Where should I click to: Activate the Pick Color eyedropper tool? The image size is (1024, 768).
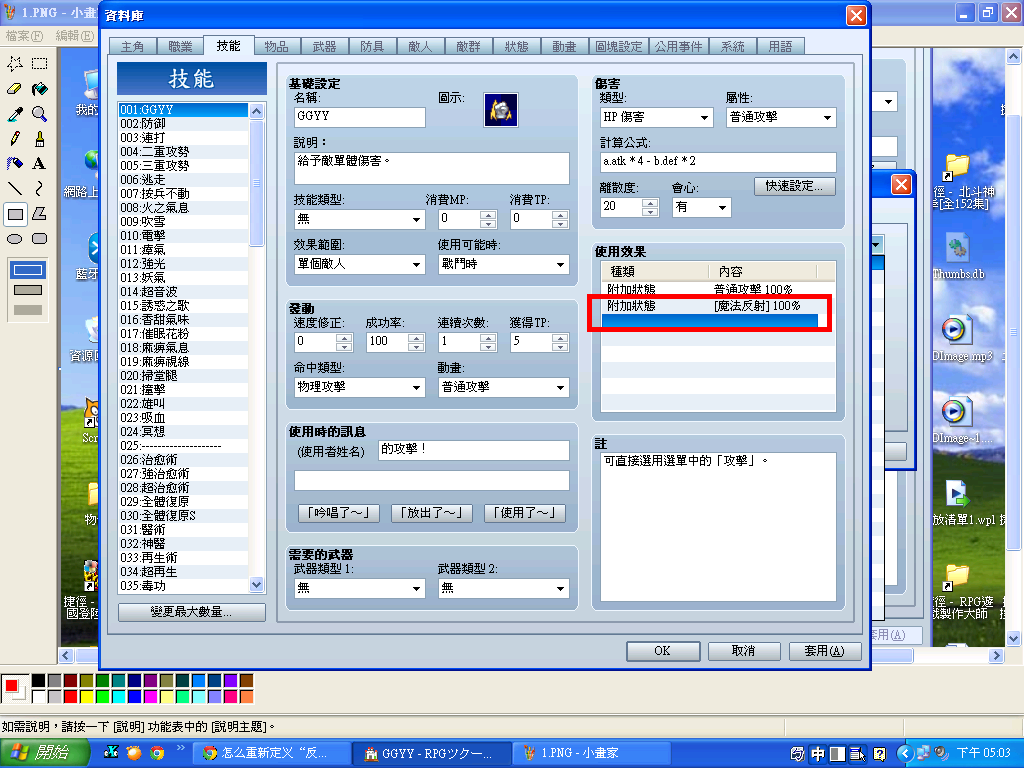[15, 114]
